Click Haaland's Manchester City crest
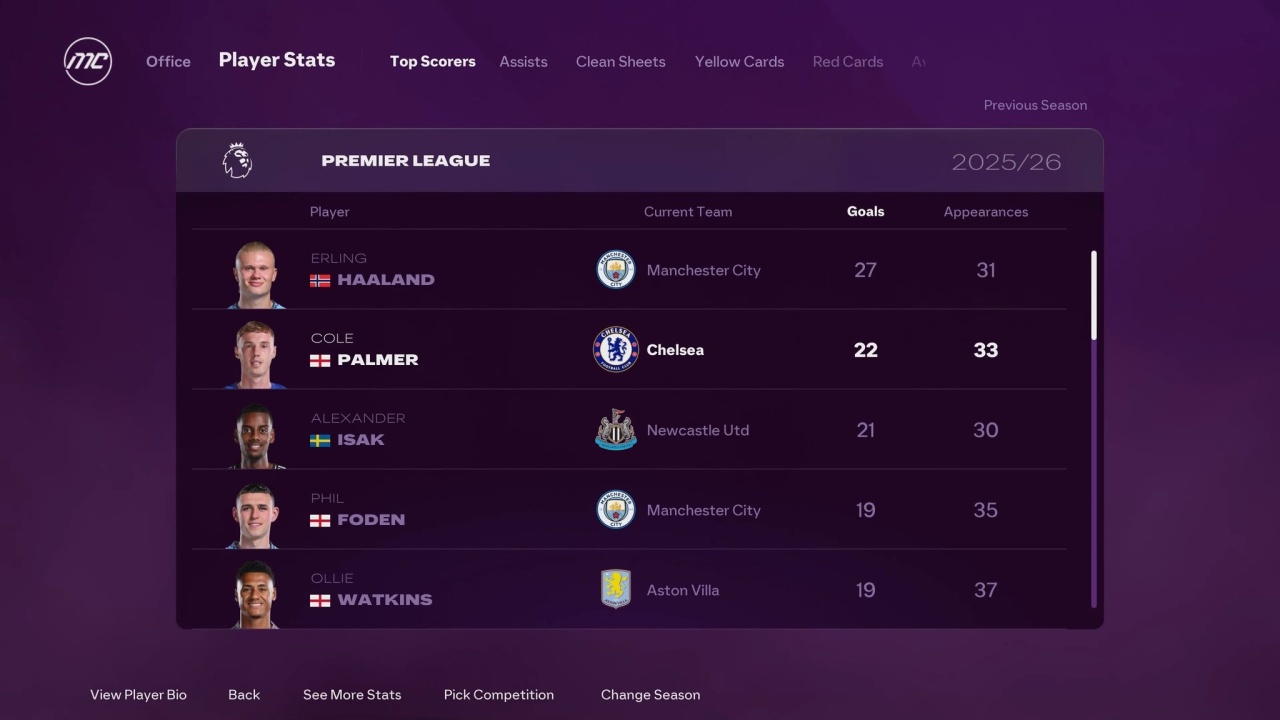Image resolution: width=1280 pixels, height=720 pixels. 616,270
